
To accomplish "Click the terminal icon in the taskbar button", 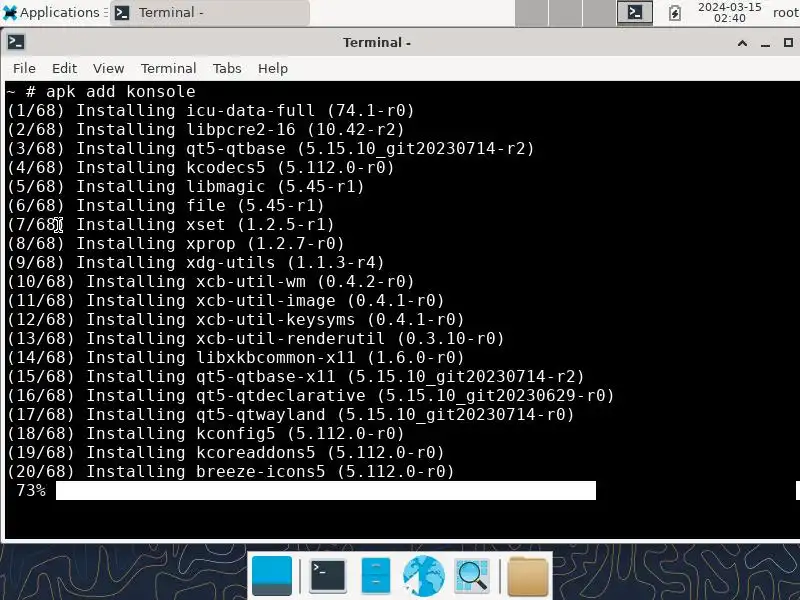I will pos(122,13).
